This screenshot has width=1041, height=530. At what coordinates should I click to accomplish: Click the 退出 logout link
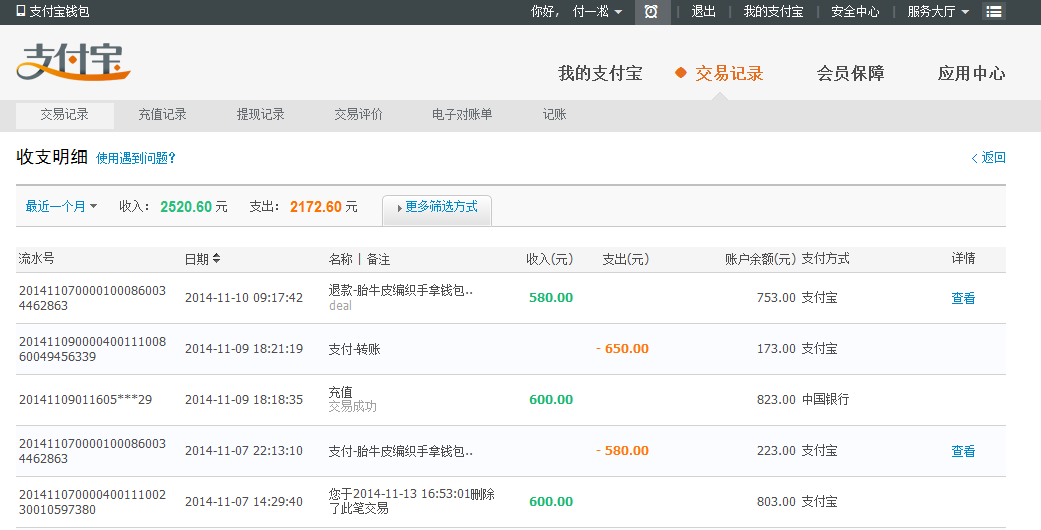[703, 12]
